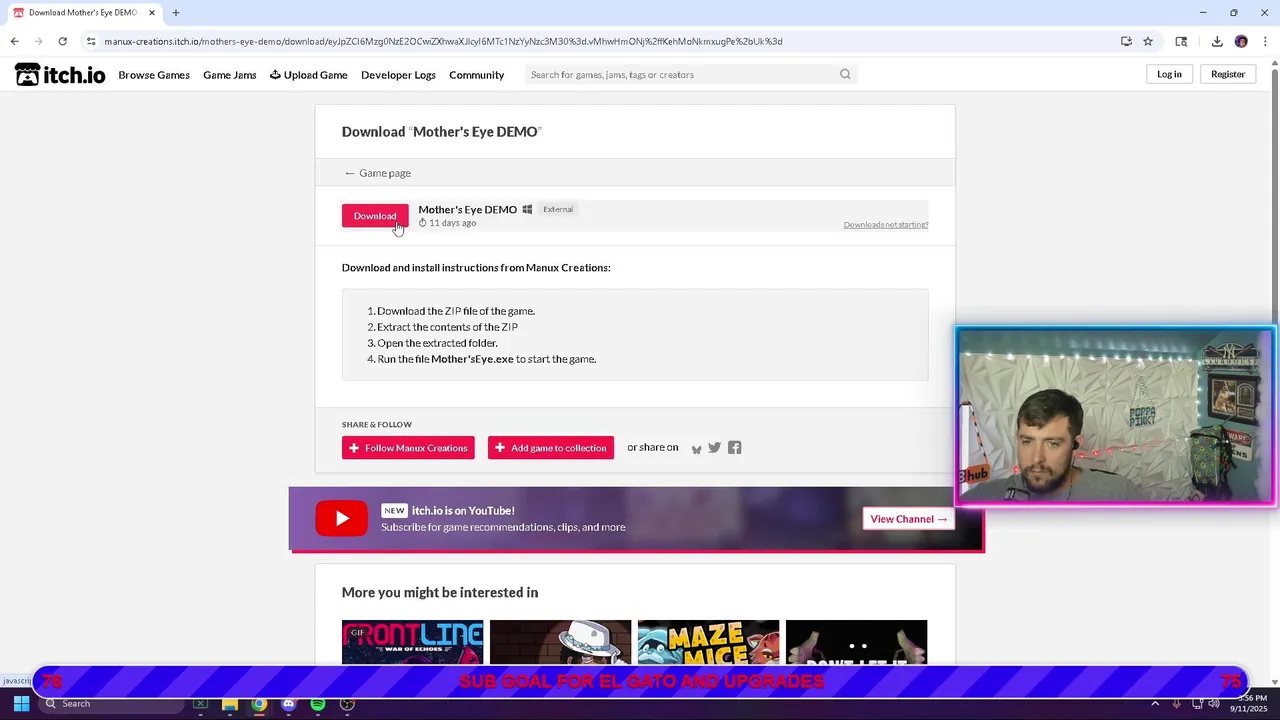Open Chrome three-dot menu
The width and height of the screenshot is (1280, 720).
pyautogui.click(x=1265, y=41)
